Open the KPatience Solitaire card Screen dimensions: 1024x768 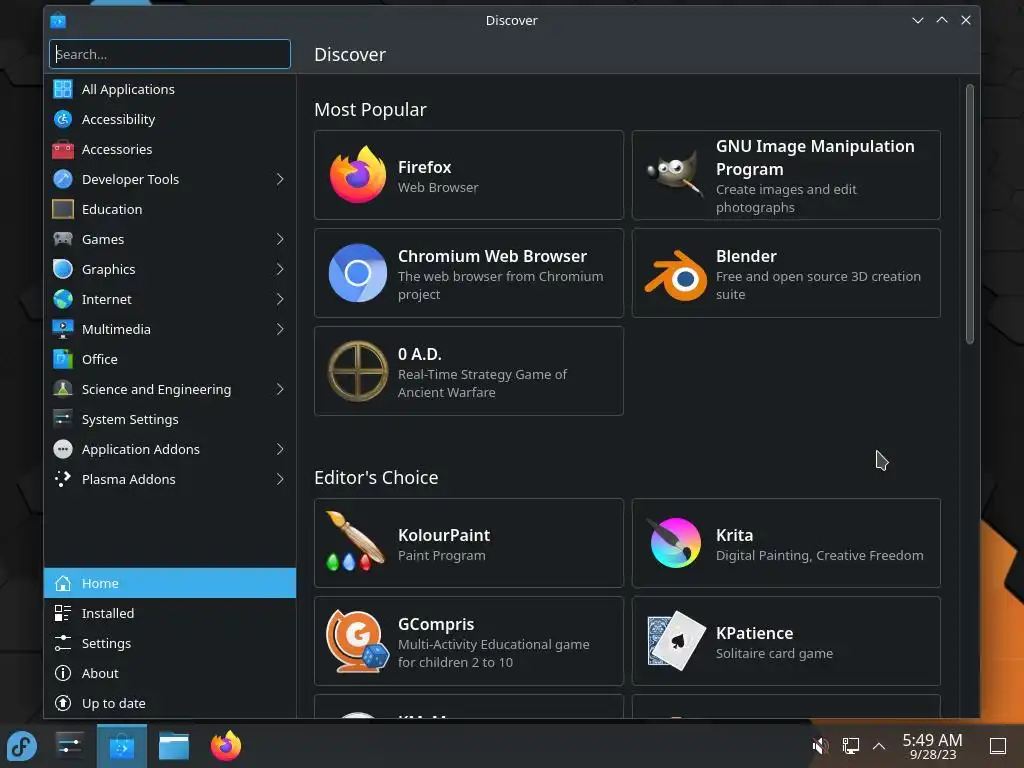click(x=786, y=641)
